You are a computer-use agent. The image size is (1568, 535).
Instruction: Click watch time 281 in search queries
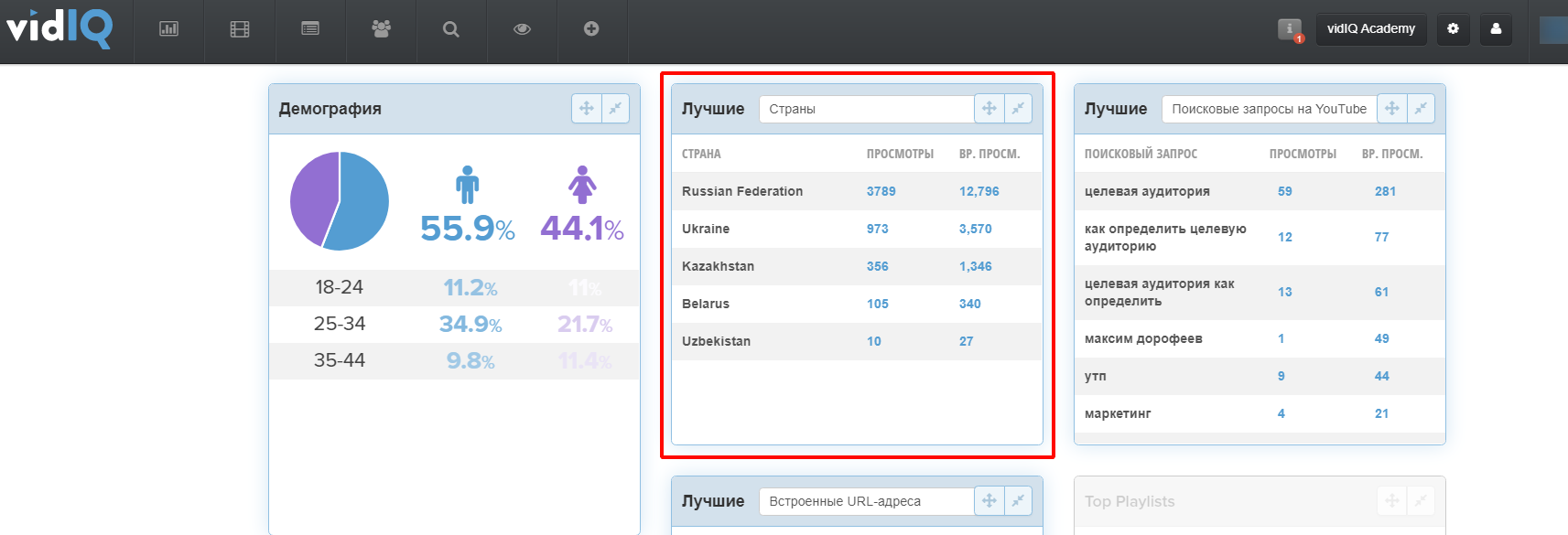pyautogui.click(x=1385, y=191)
